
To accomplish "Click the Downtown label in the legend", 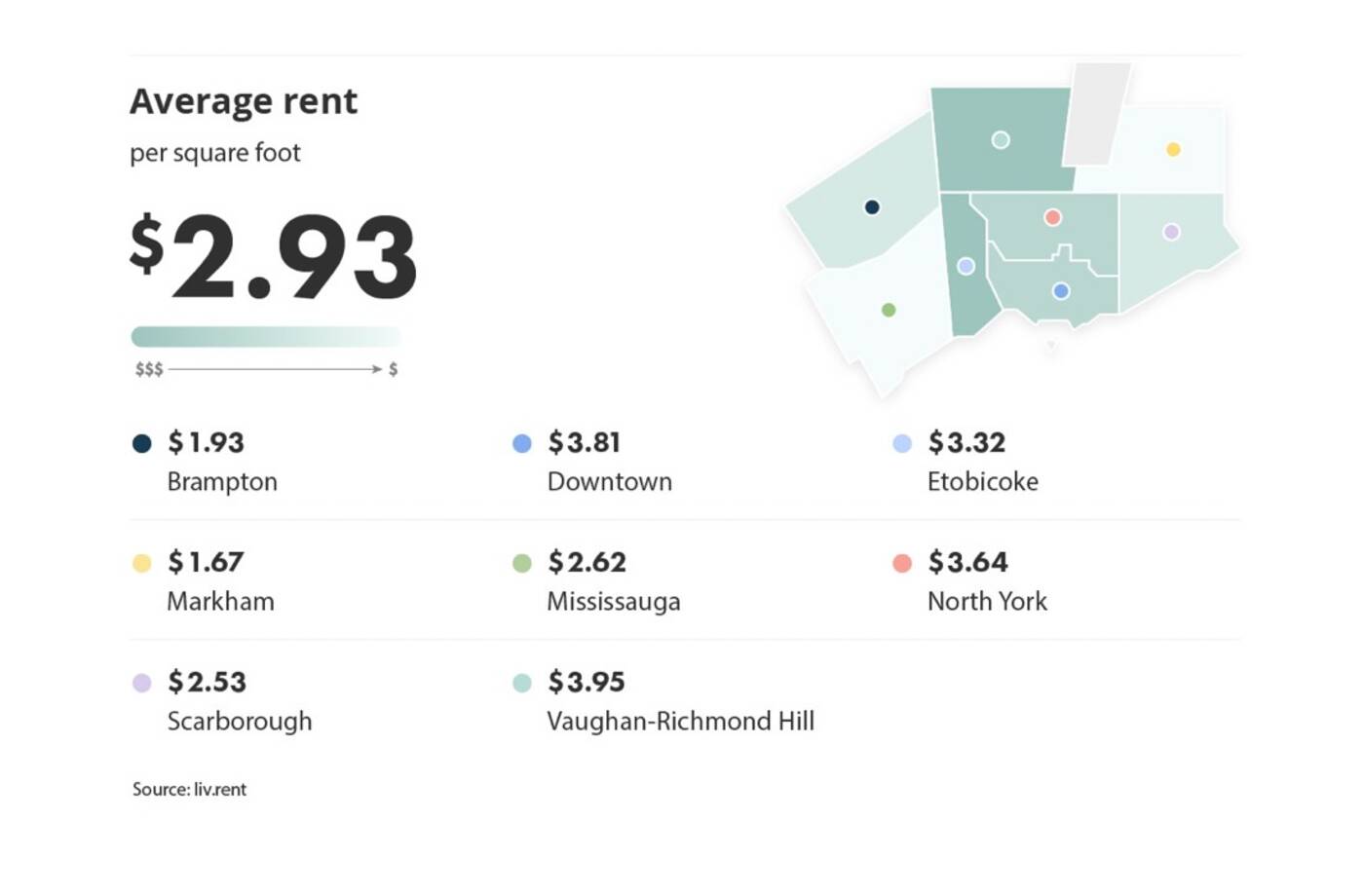I will 609,482.
